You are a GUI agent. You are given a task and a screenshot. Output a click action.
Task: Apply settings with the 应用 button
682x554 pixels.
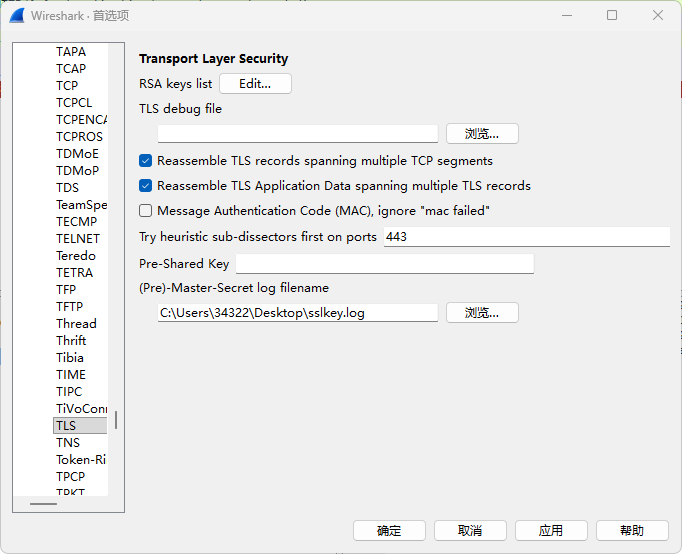551,531
